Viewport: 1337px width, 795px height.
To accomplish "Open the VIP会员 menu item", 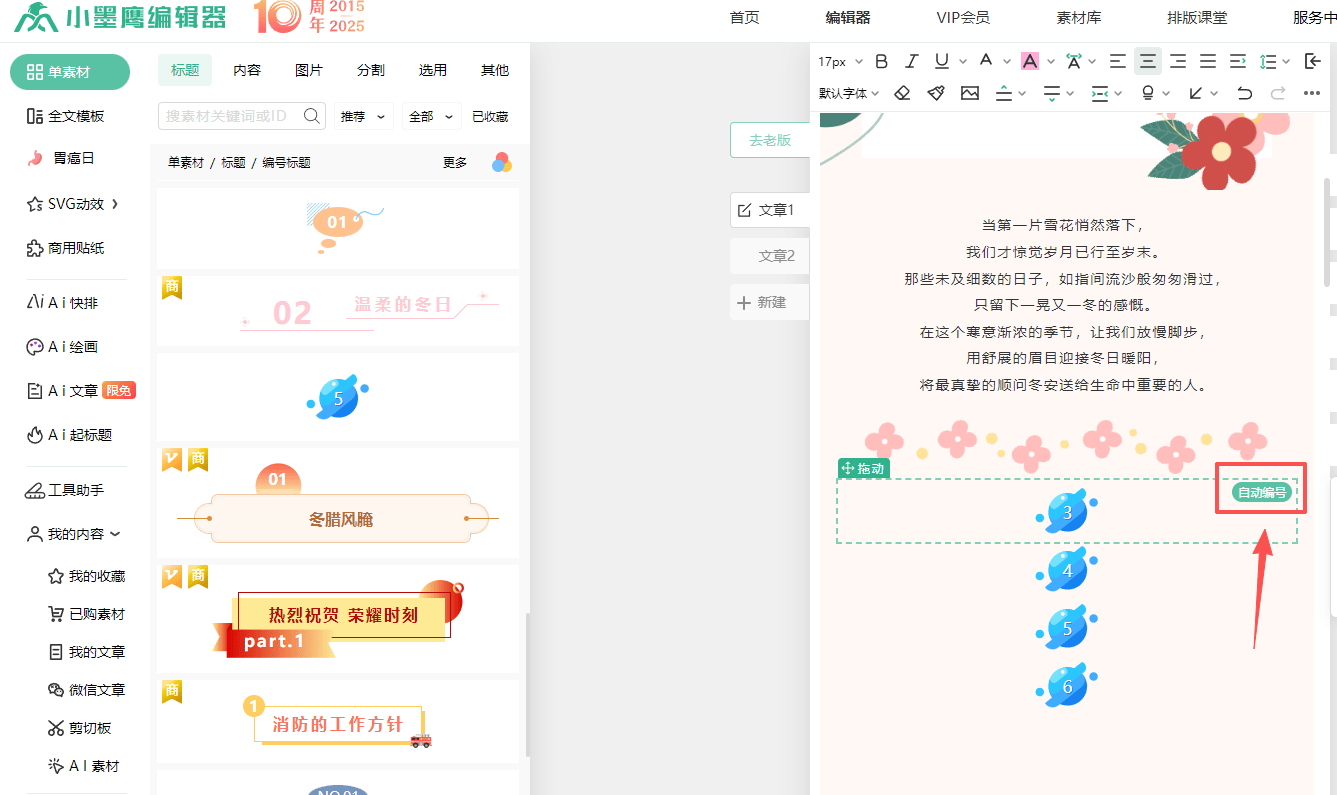I will [962, 17].
